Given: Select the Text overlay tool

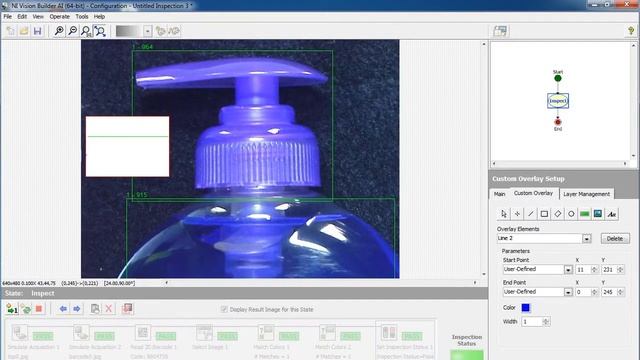Looking at the screenshot, I should (x=611, y=214).
